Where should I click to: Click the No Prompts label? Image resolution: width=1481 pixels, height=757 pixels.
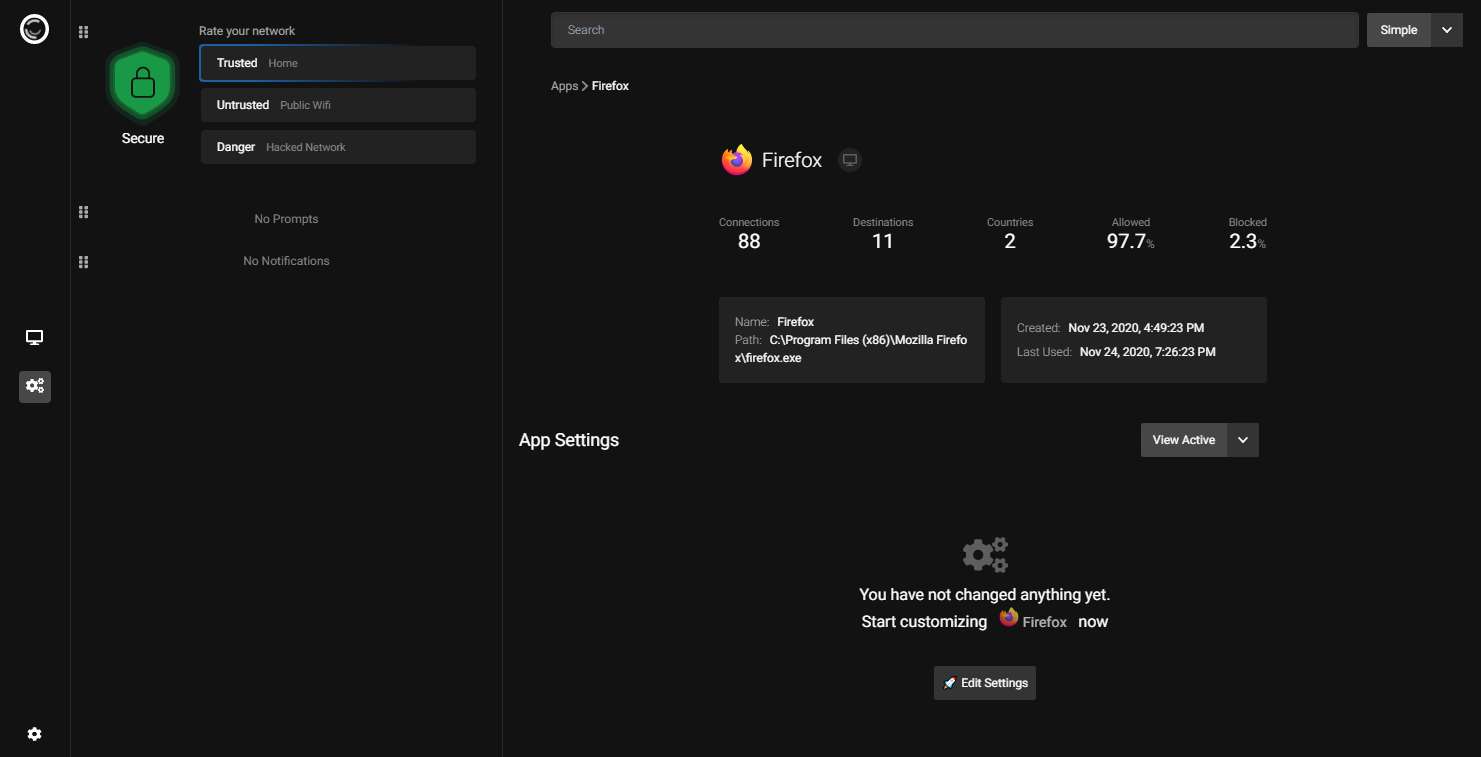[286, 219]
